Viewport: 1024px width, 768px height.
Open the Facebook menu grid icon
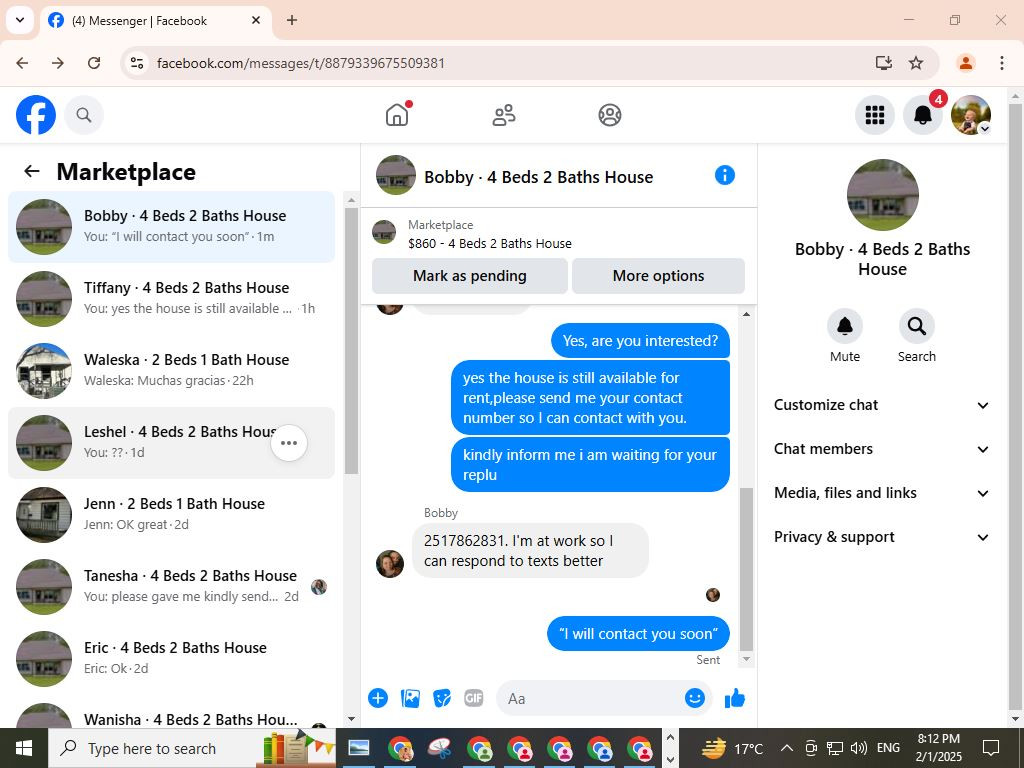pos(874,115)
